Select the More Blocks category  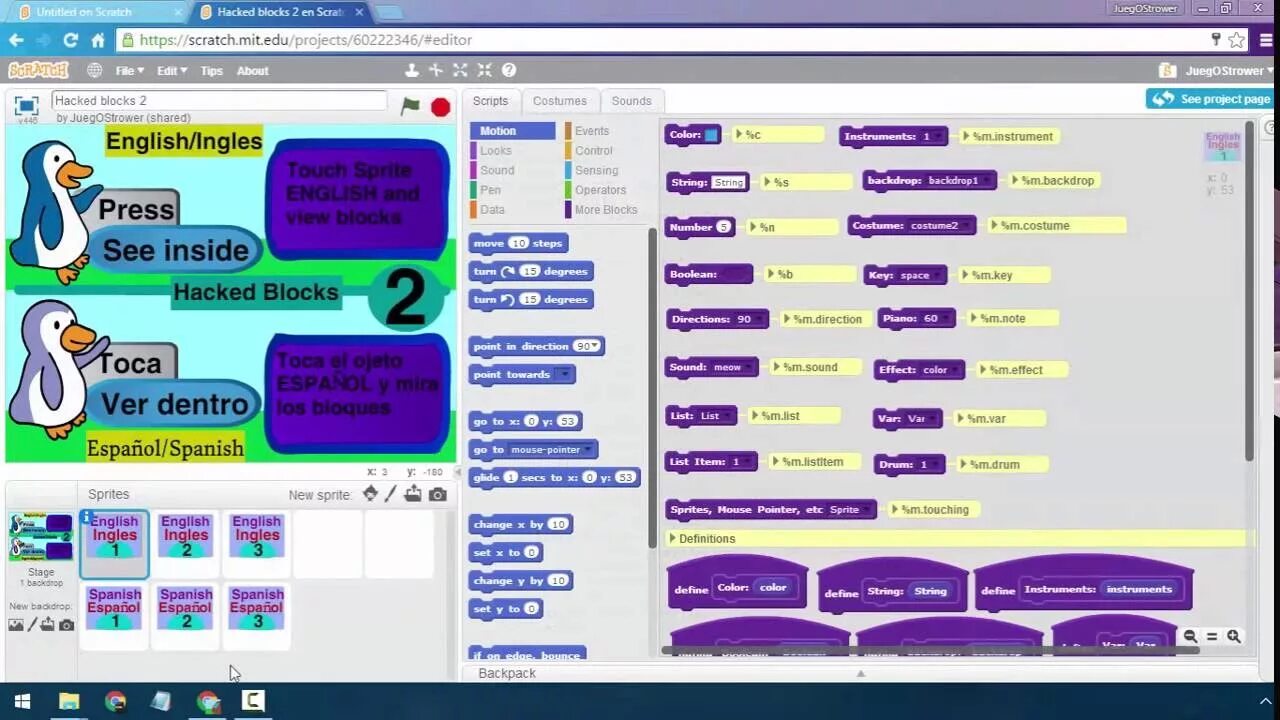(605, 210)
